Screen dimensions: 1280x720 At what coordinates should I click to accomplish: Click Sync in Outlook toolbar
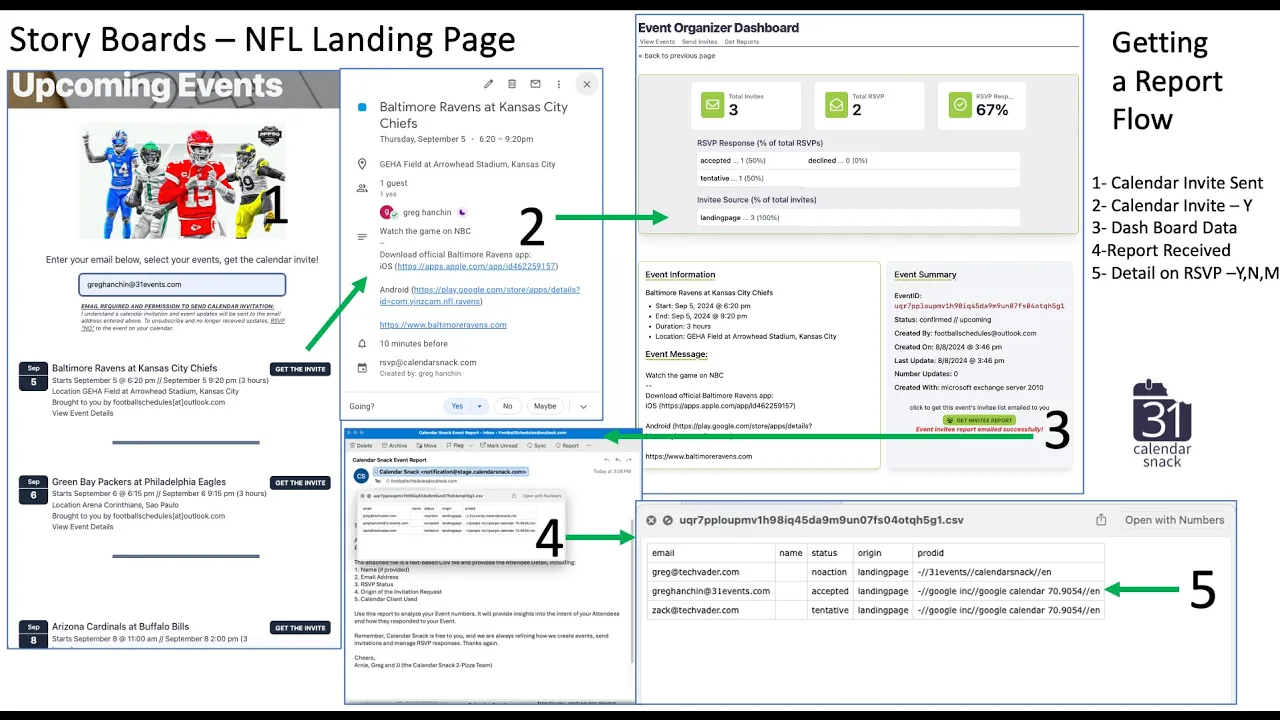pos(537,445)
